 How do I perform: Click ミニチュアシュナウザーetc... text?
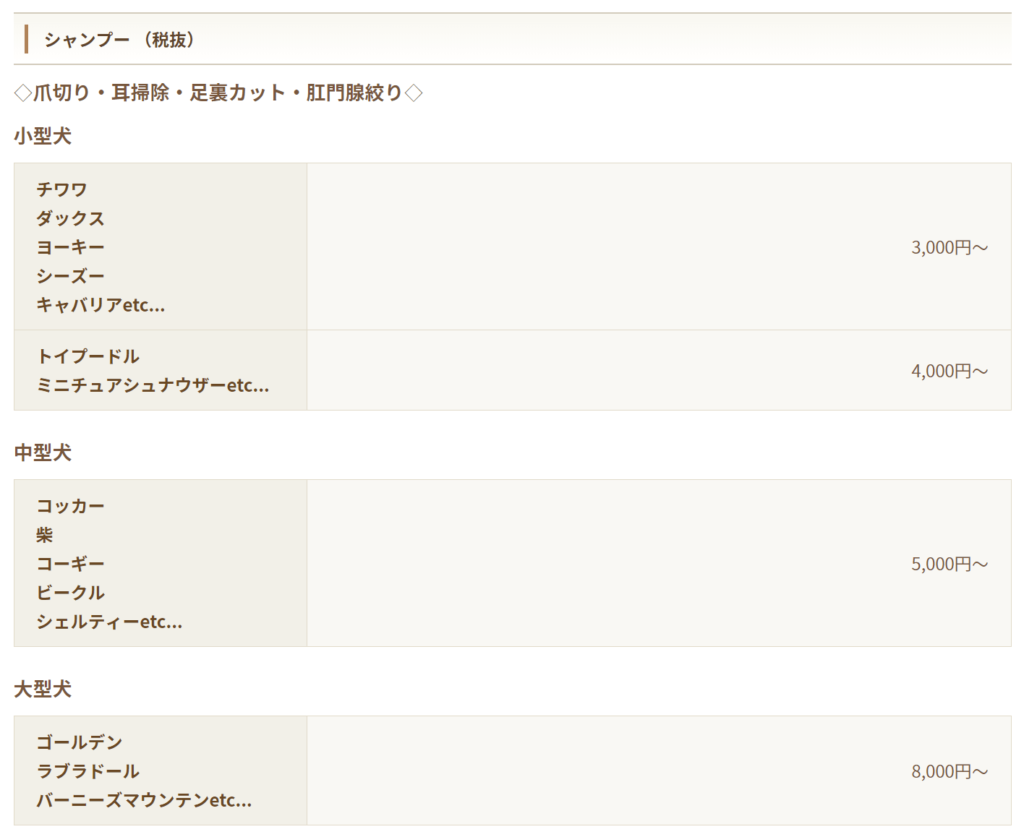152,385
